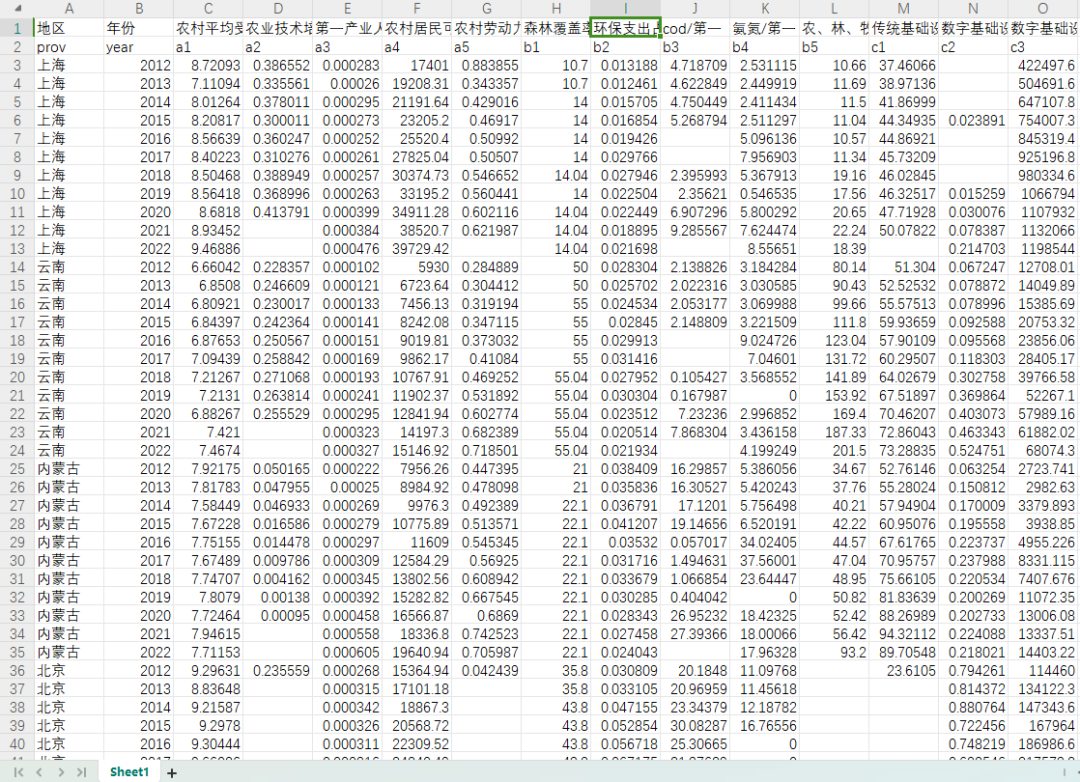Click the Select All corner box
Screen dimensions: 1080x782
coord(16,8)
